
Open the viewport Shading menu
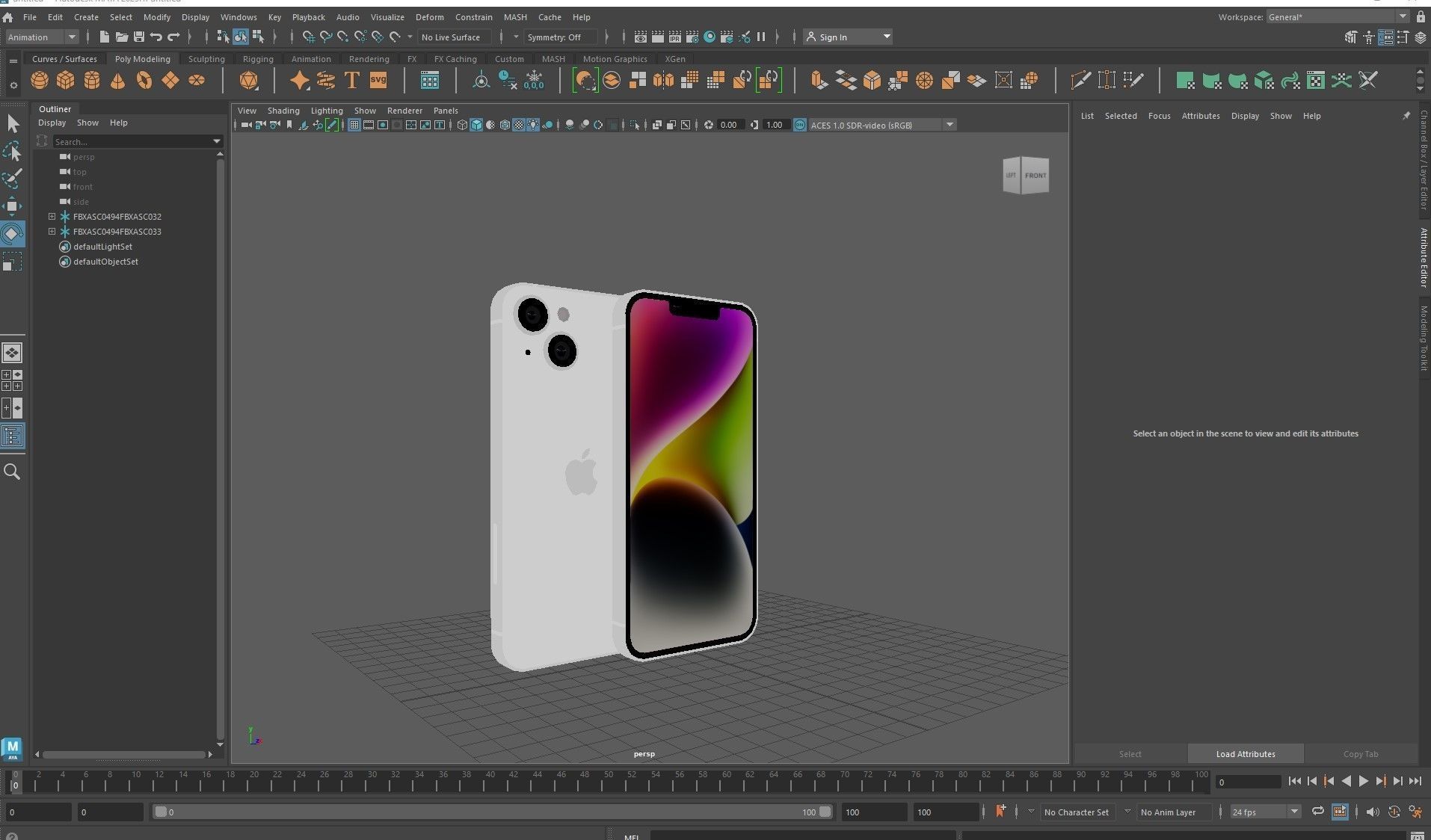[283, 111]
